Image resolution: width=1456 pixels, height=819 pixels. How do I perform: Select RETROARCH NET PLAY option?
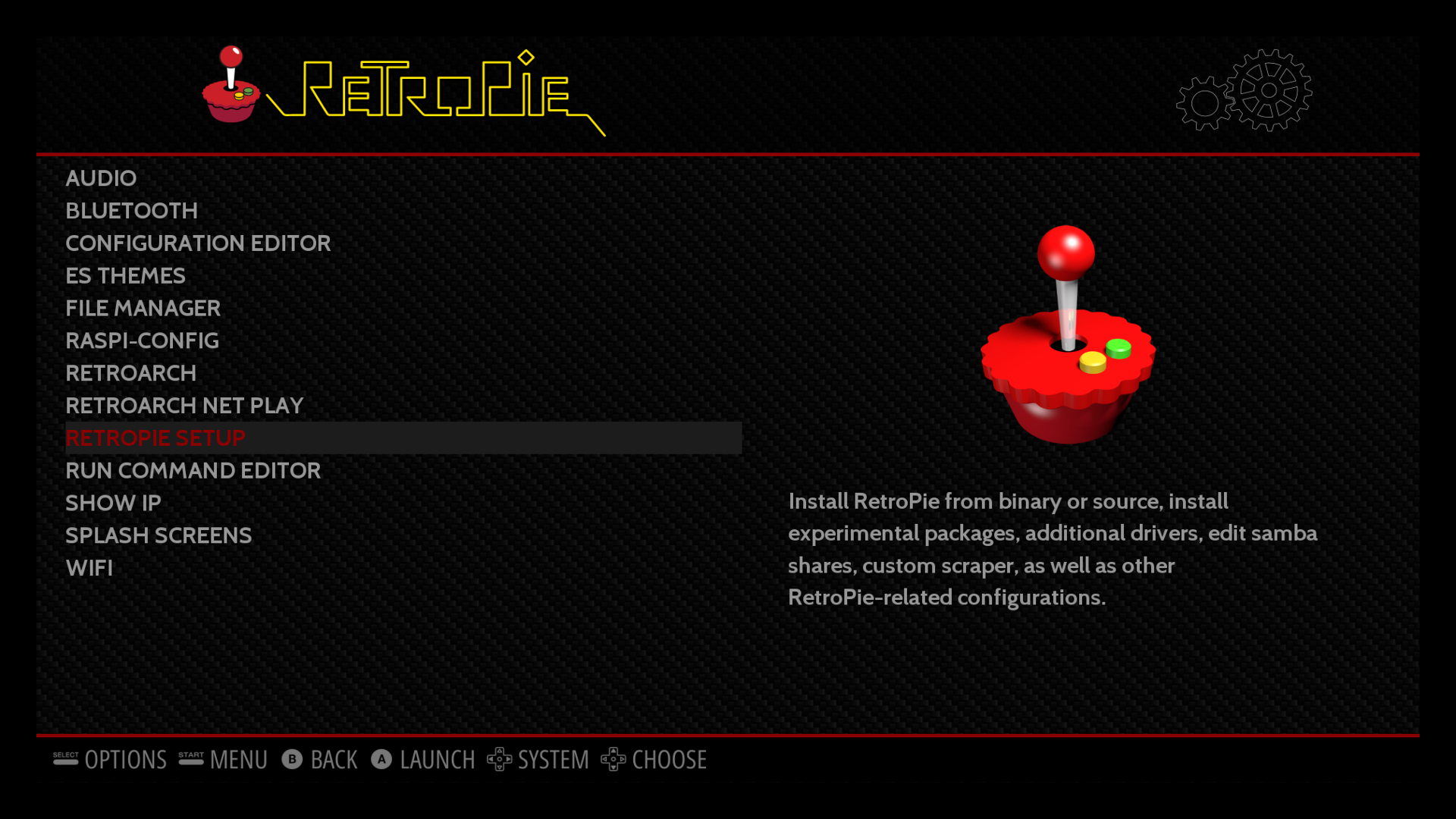pyautogui.click(x=184, y=405)
